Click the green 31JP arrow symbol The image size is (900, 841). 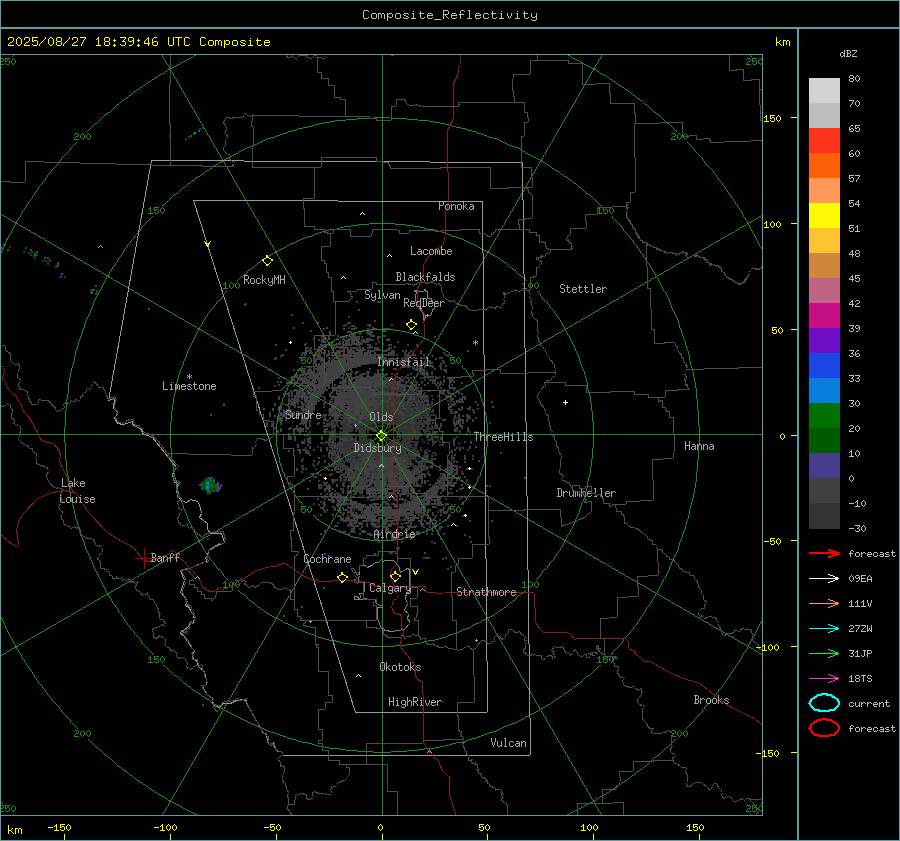point(824,653)
